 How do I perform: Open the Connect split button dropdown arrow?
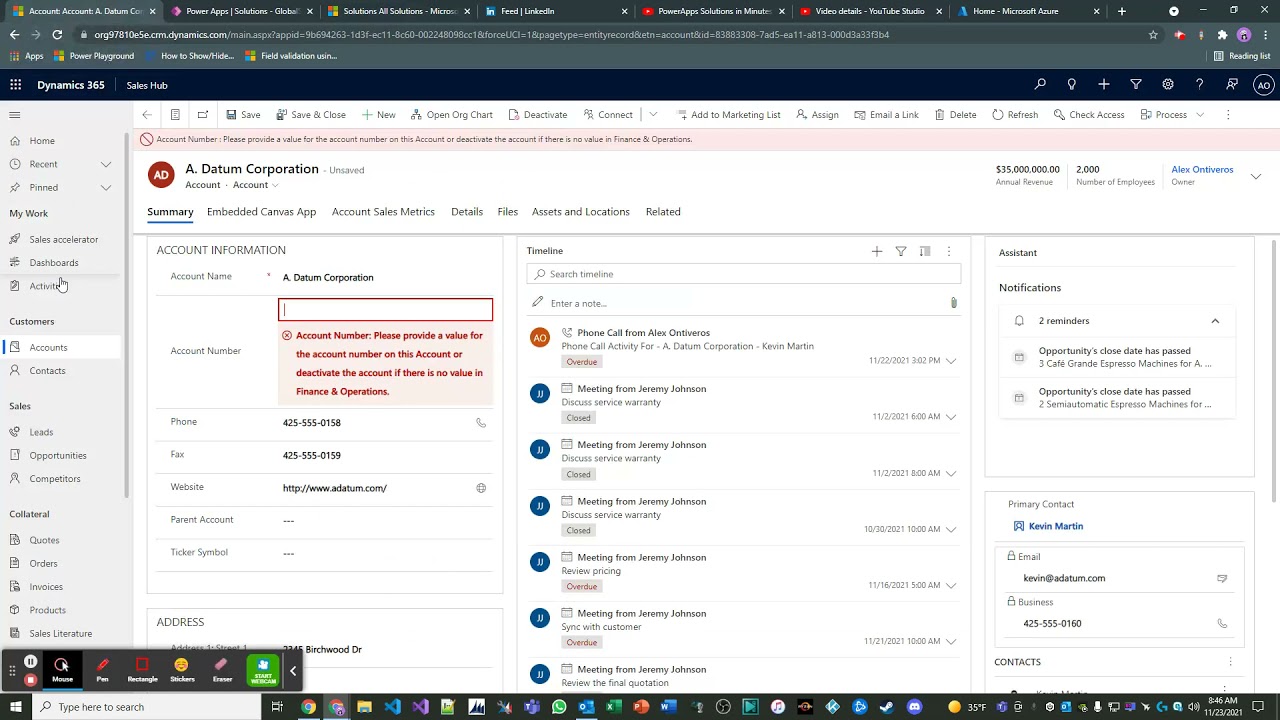[653, 115]
